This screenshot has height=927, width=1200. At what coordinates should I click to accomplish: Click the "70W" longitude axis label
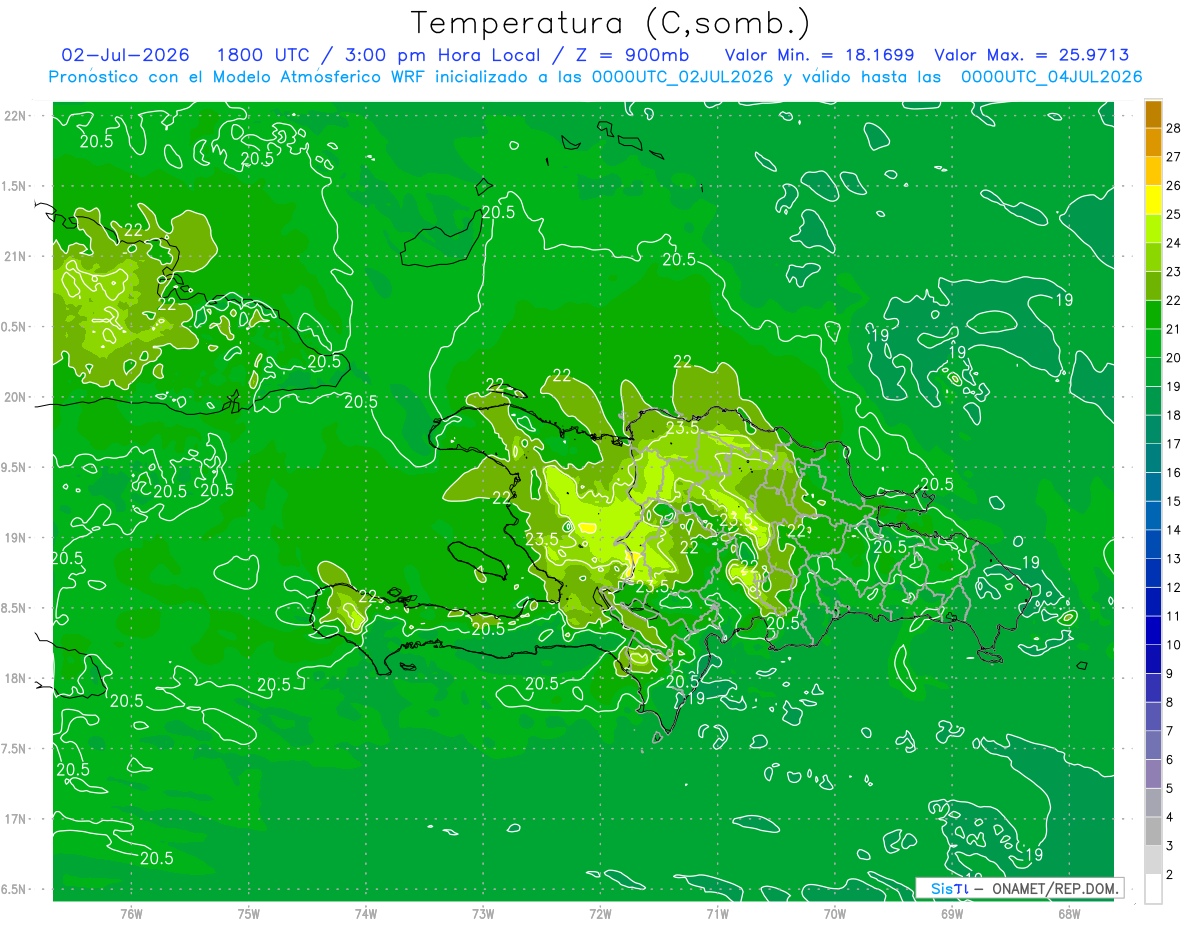(x=835, y=913)
